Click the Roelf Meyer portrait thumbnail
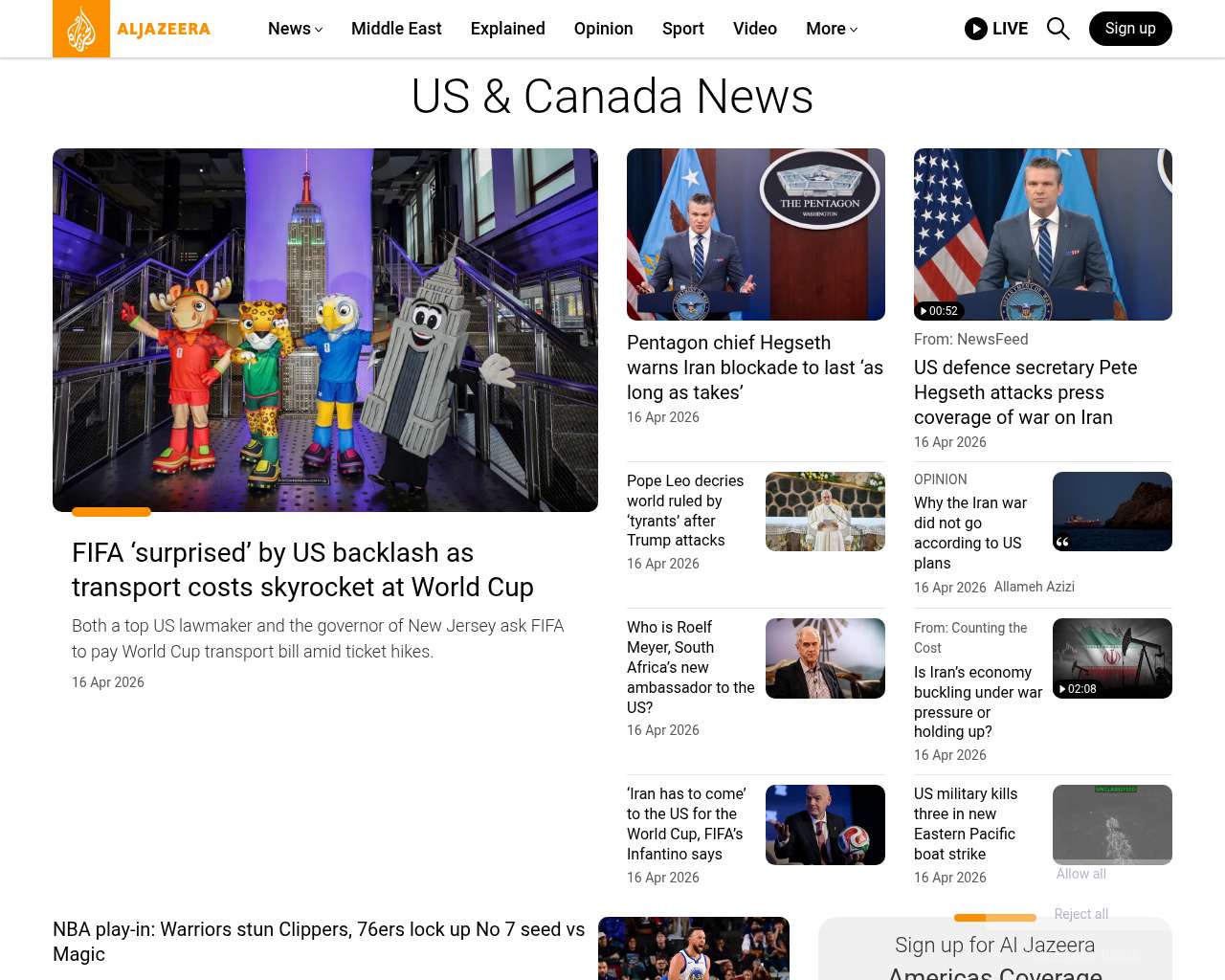Viewport: 1225px width, 980px height. click(824, 658)
